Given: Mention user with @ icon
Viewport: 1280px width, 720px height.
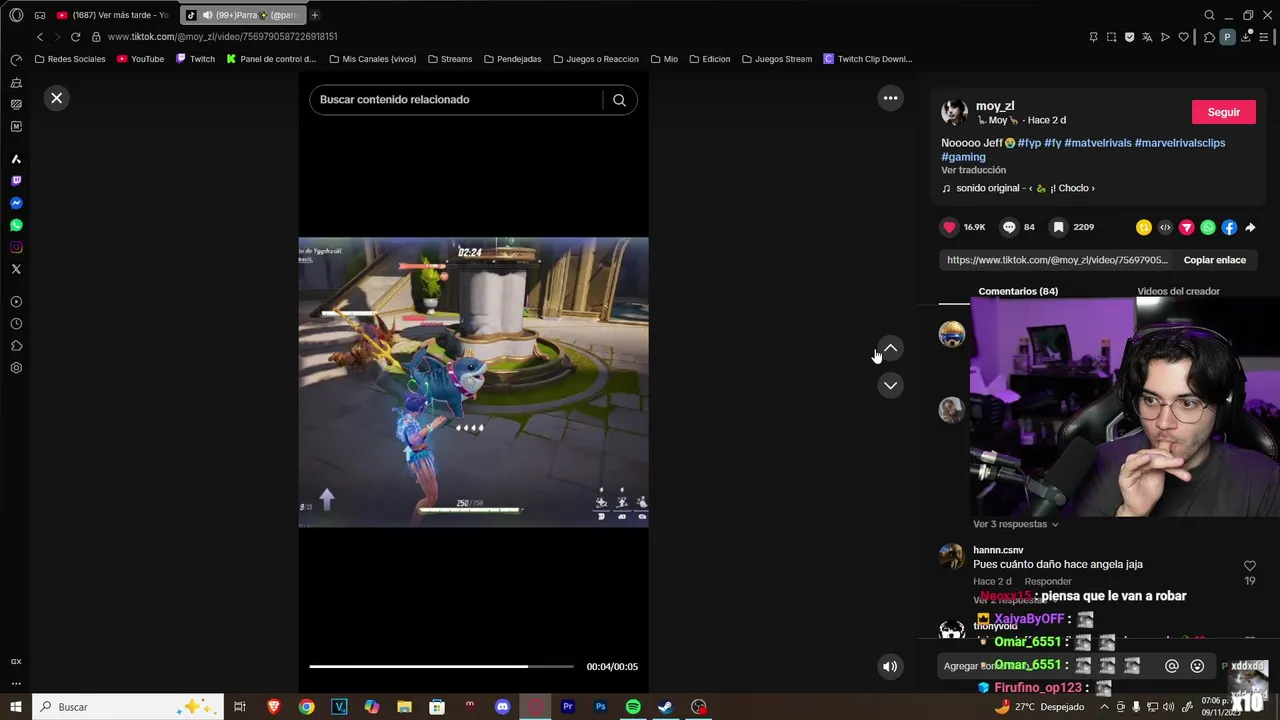Looking at the screenshot, I should [x=1172, y=666].
